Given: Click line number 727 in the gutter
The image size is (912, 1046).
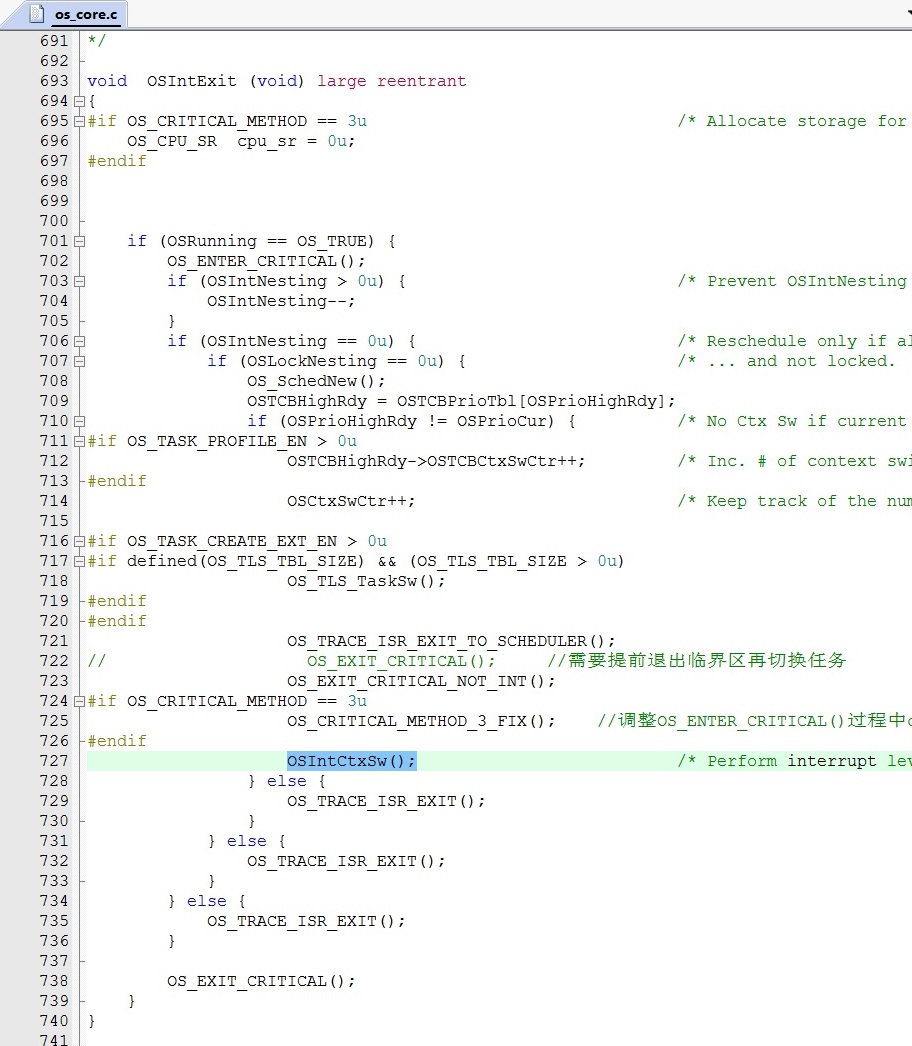Looking at the screenshot, I should (53, 761).
